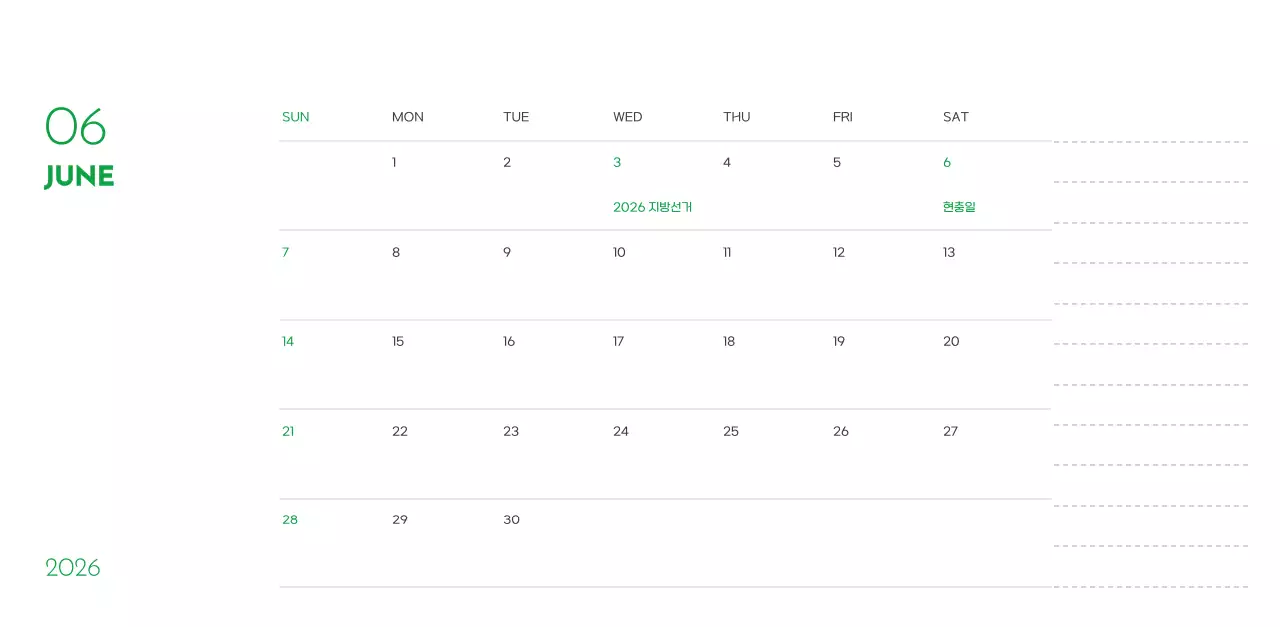The image size is (1280, 627).
Task: Choose Monday June 1
Action: (394, 162)
